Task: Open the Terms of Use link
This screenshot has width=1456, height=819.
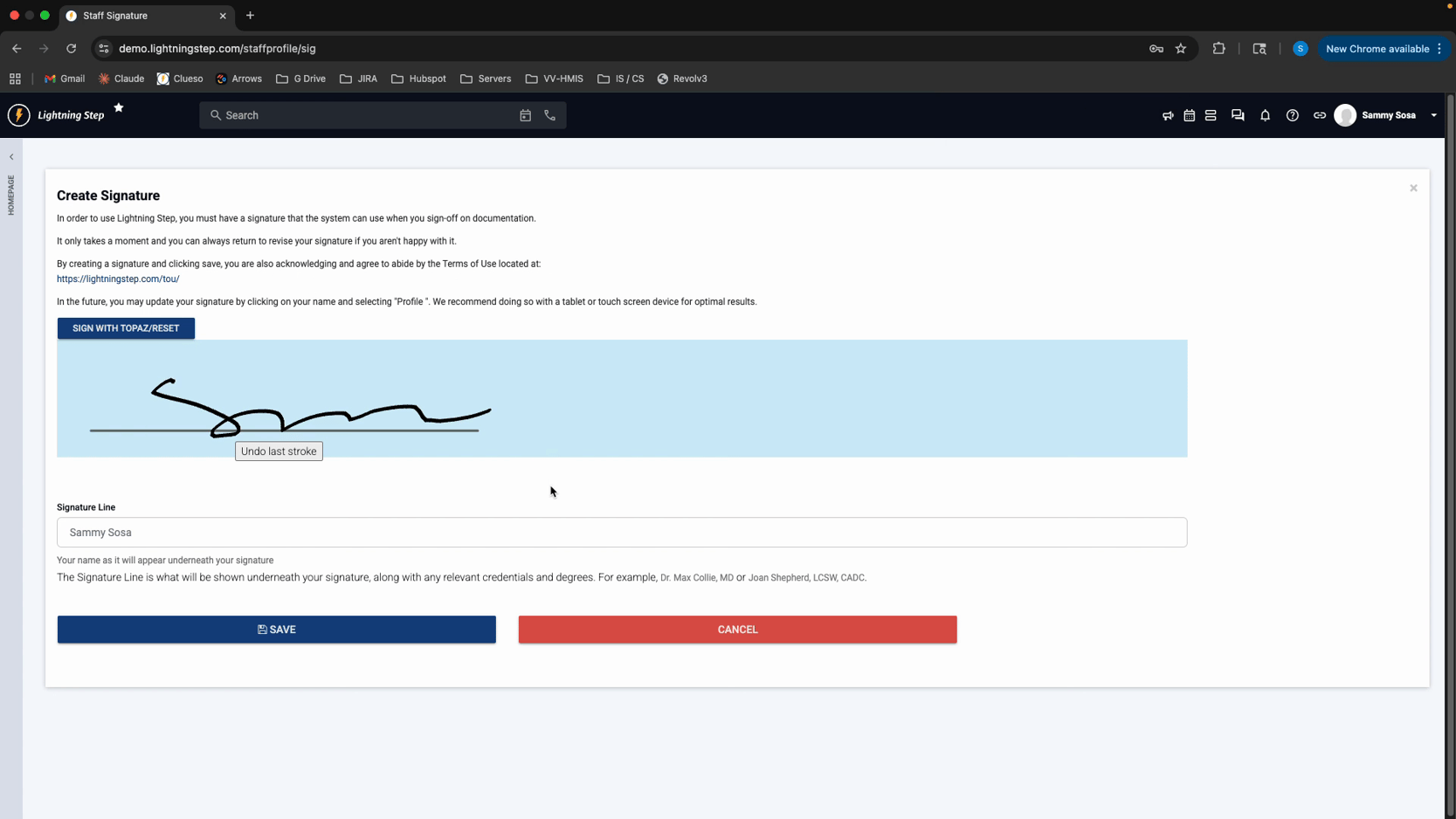Action: (x=118, y=279)
